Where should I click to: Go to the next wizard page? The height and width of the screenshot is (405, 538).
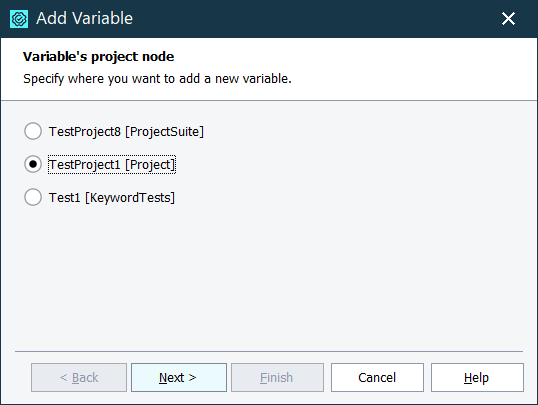point(179,377)
